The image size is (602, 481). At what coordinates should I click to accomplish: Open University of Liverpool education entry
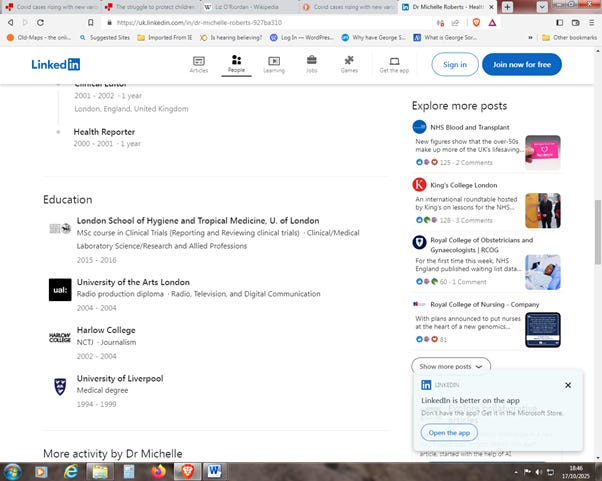[x=120, y=379]
